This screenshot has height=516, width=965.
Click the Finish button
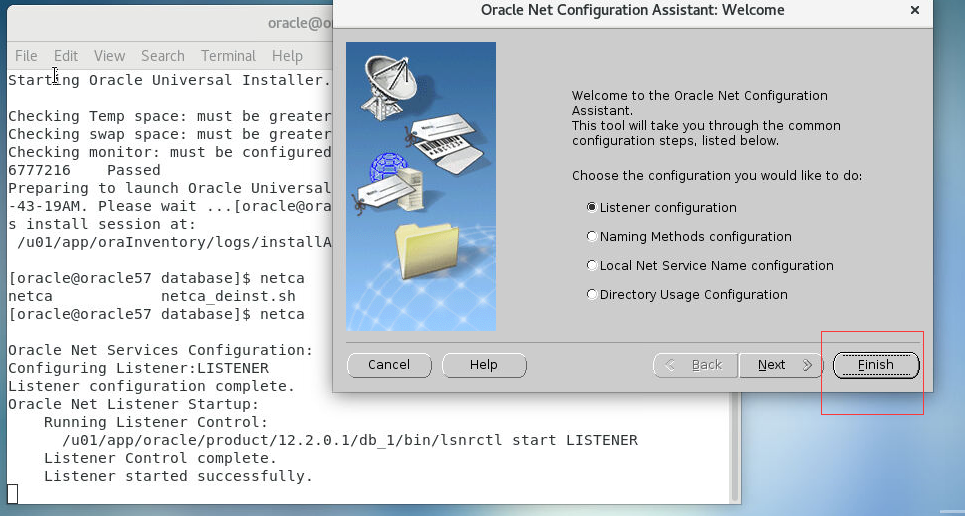click(x=876, y=365)
